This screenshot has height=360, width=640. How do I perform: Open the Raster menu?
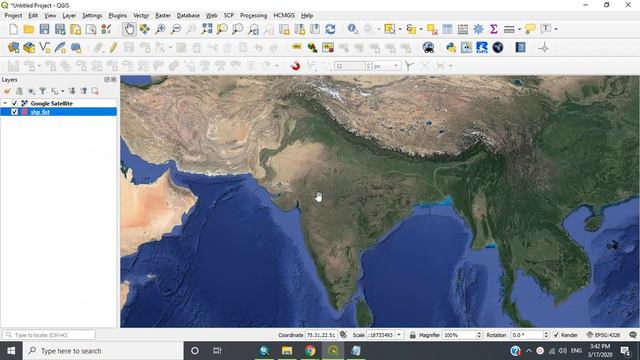[x=163, y=16]
